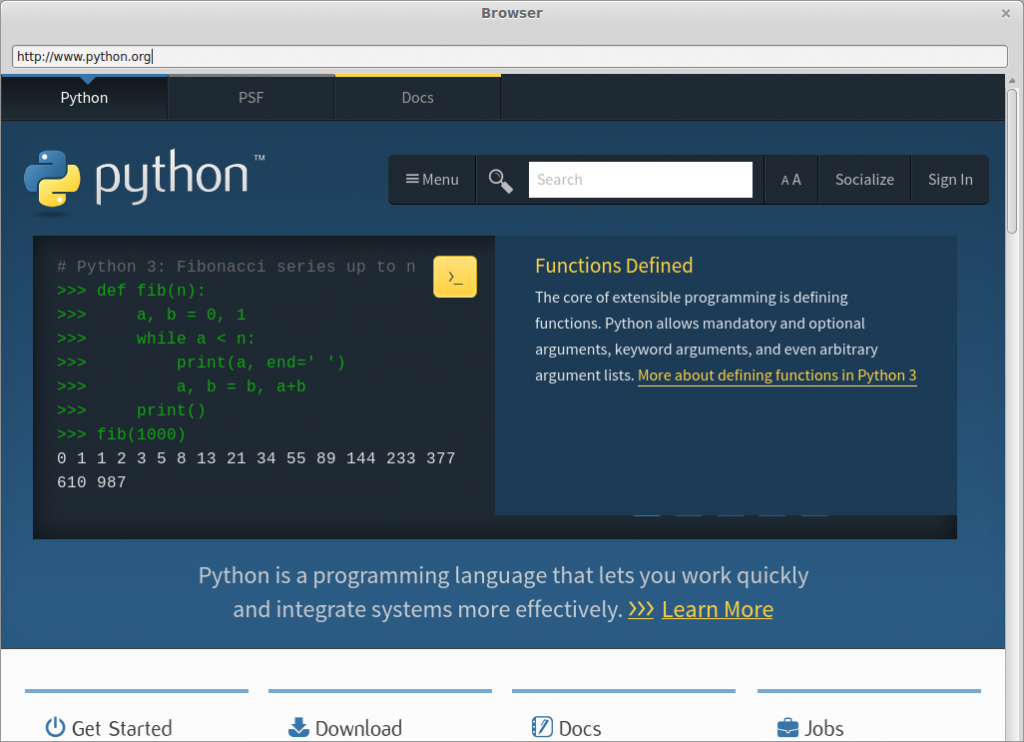The image size is (1024, 742).
Task: Open the hamburger Menu button
Action: point(432,180)
